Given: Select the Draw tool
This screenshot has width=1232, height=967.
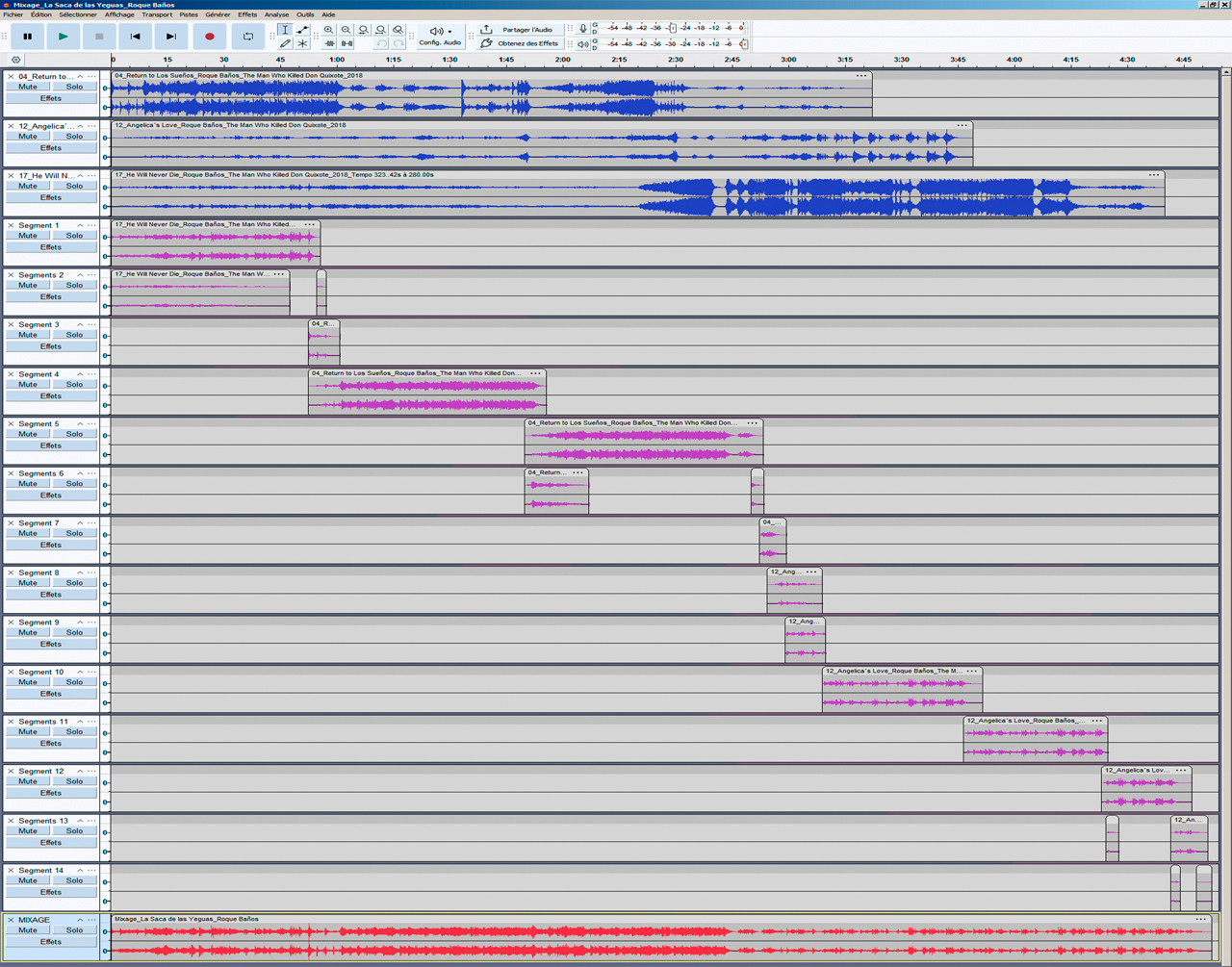Looking at the screenshot, I should tap(286, 42).
